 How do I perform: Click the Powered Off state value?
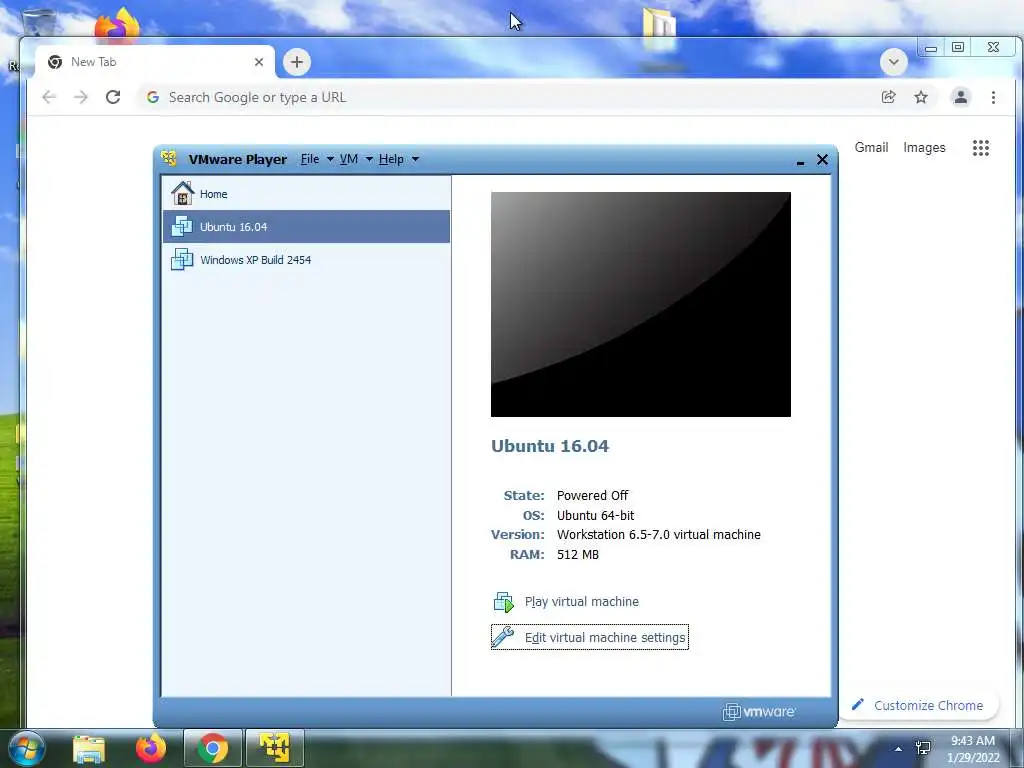tap(592, 495)
